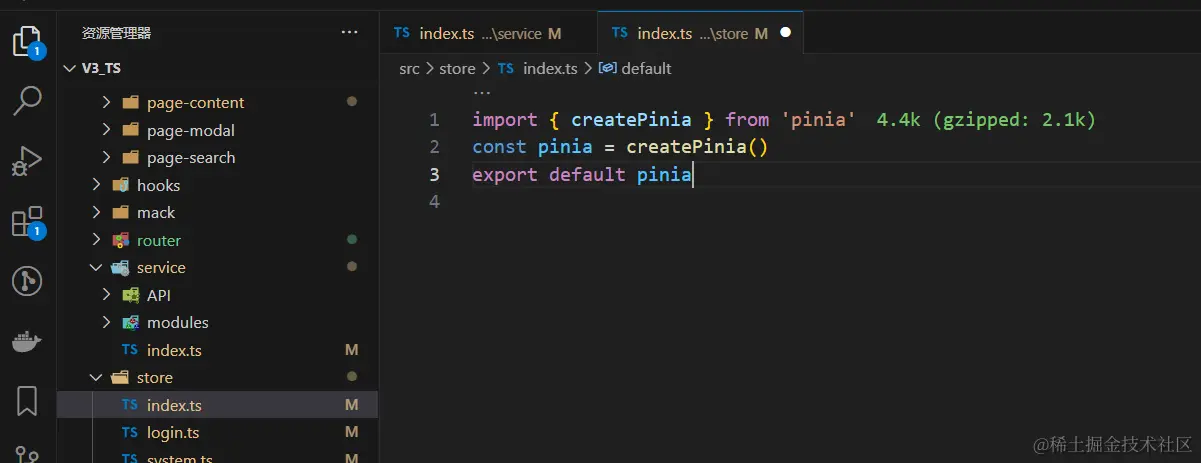Image resolution: width=1201 pixels, height=463 pixels.
Task: Open the Extensions view
Action: click(27, 222)
